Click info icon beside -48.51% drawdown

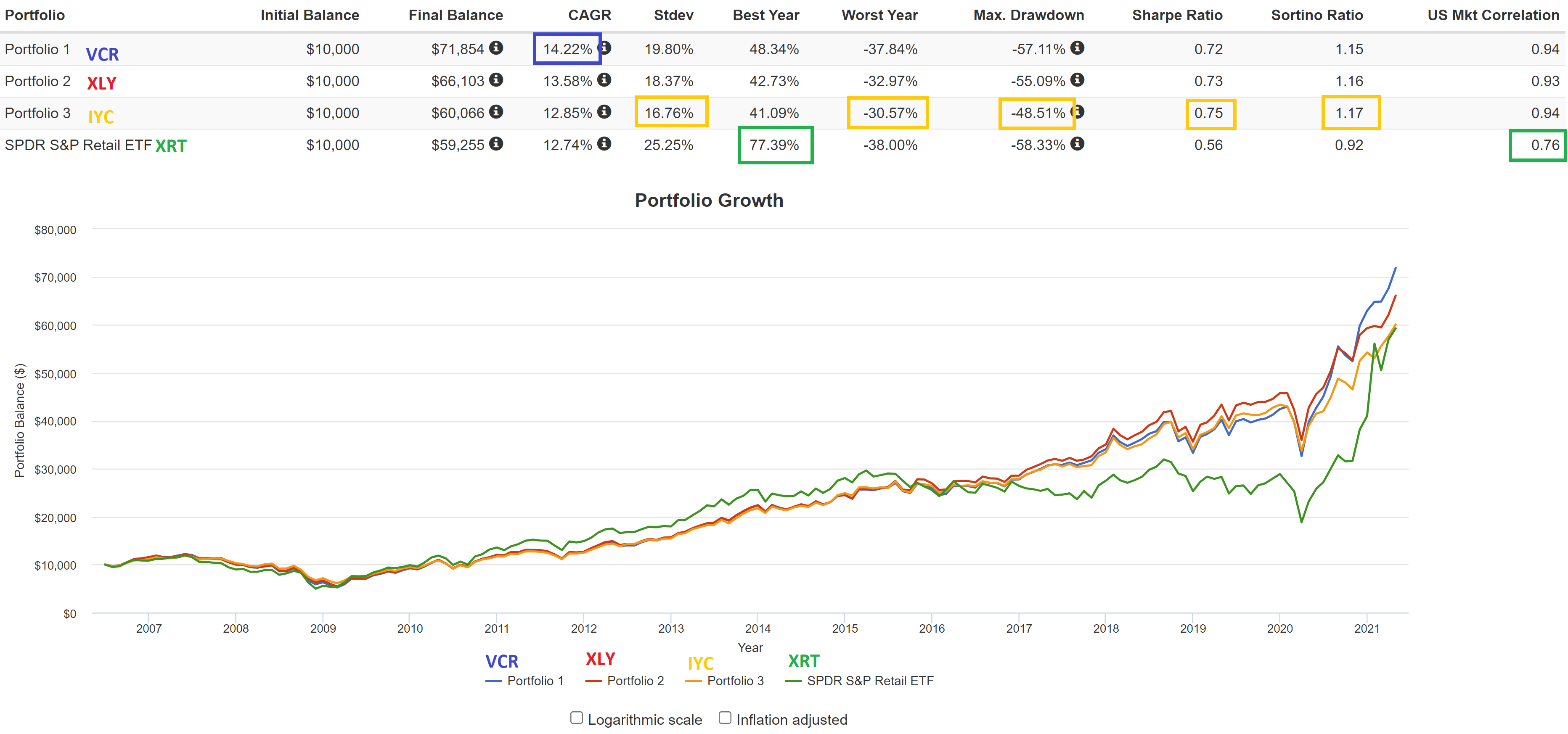coord(1078,112)
